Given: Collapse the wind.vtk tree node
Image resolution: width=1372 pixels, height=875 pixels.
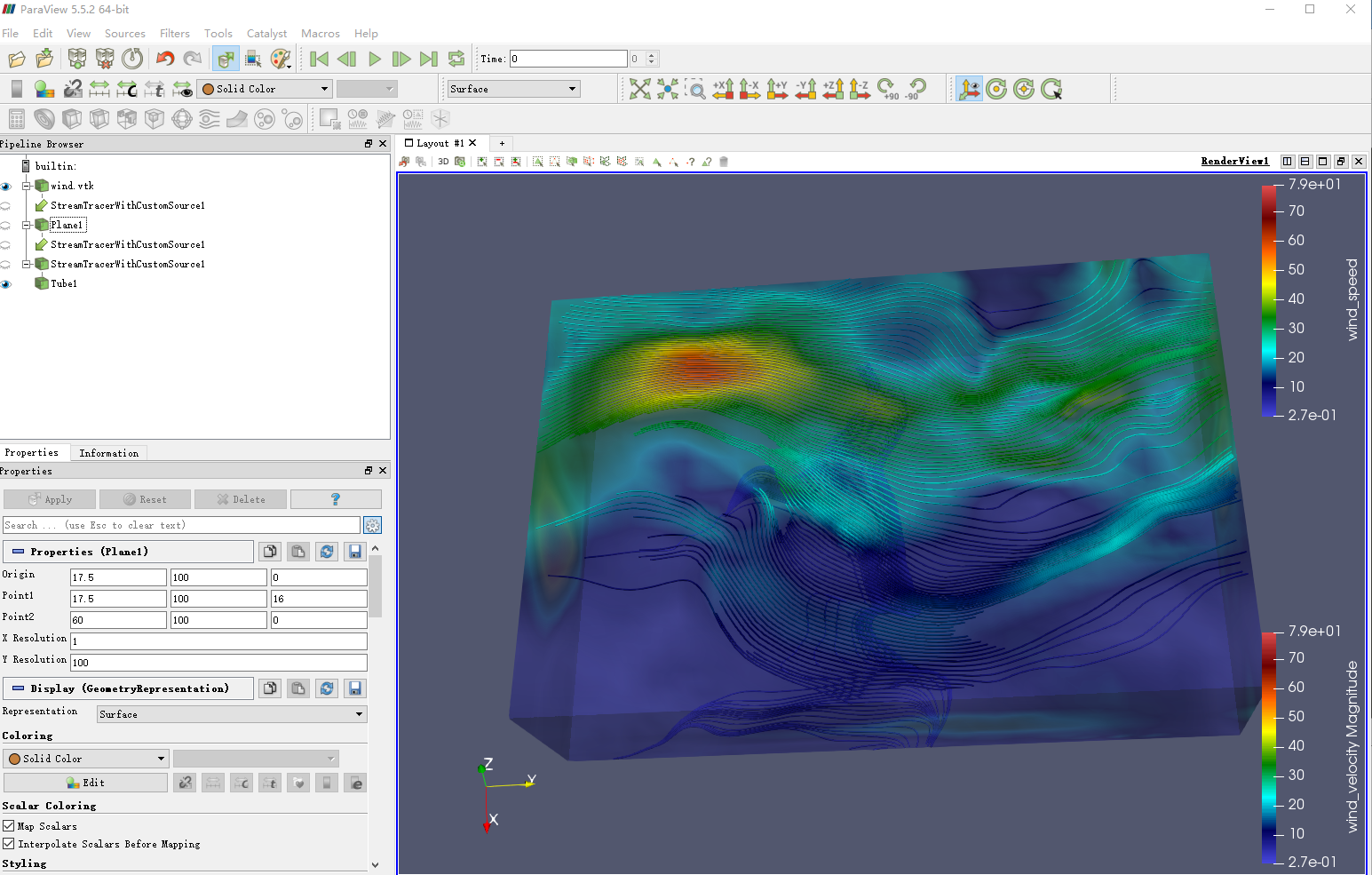Looking at the screenshot, I should [x=27, y=186].
